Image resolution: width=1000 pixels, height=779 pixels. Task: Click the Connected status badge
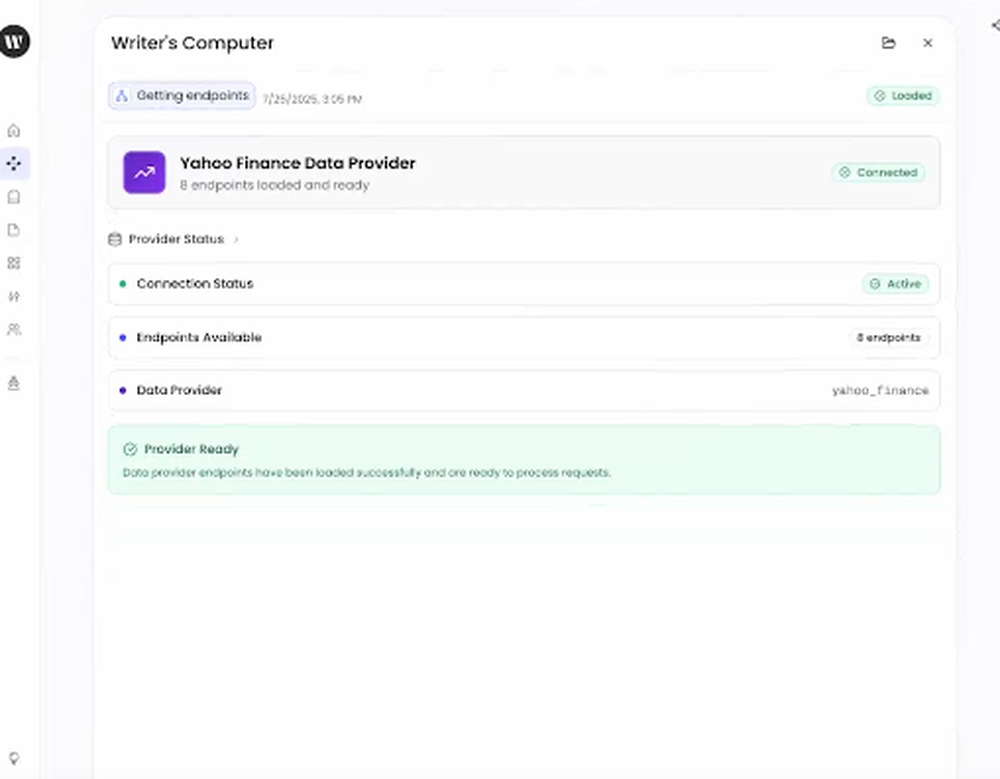[x=878, y=172]
